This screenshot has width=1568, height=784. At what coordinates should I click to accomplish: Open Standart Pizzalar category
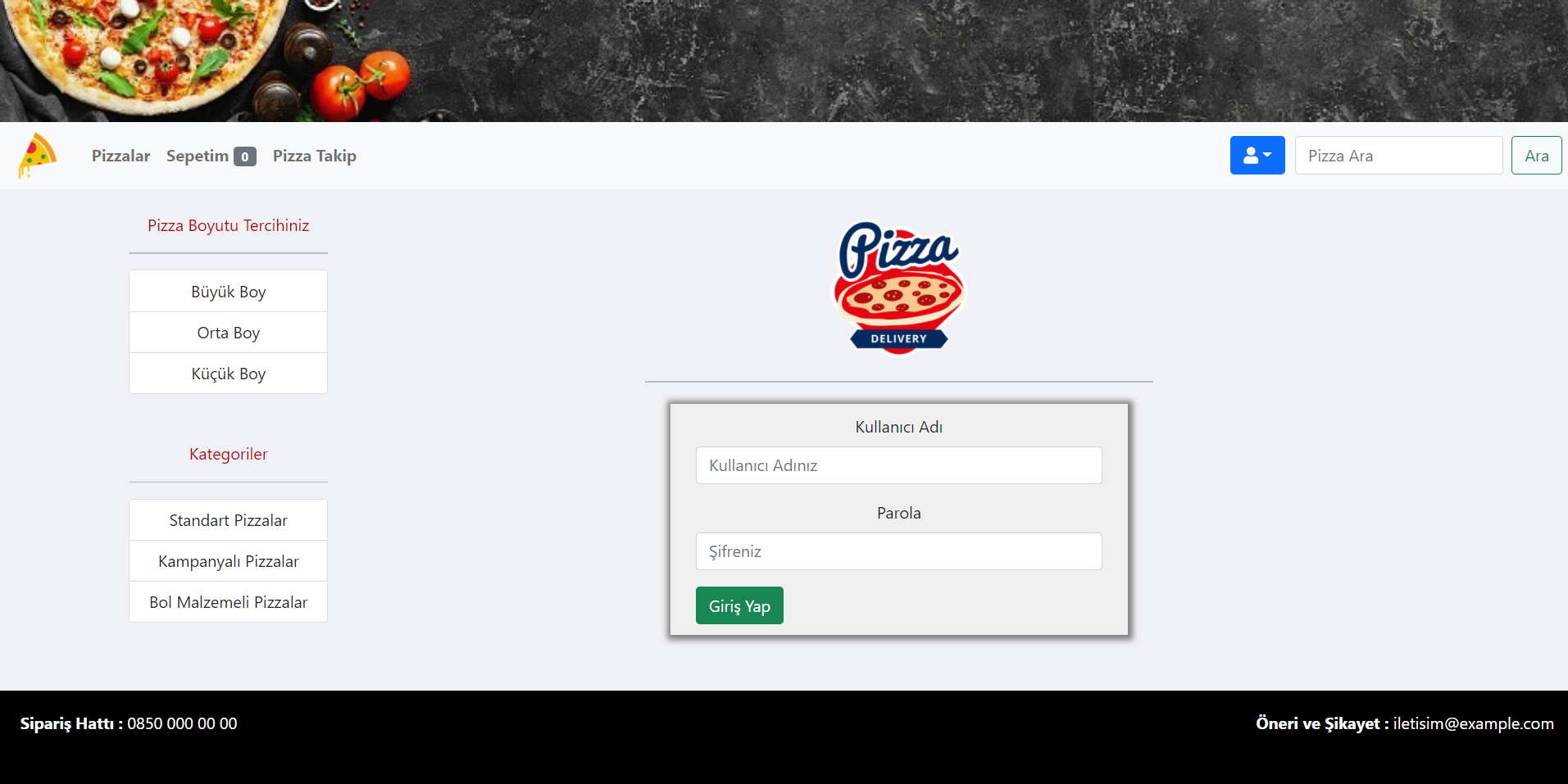click(228, 520)
